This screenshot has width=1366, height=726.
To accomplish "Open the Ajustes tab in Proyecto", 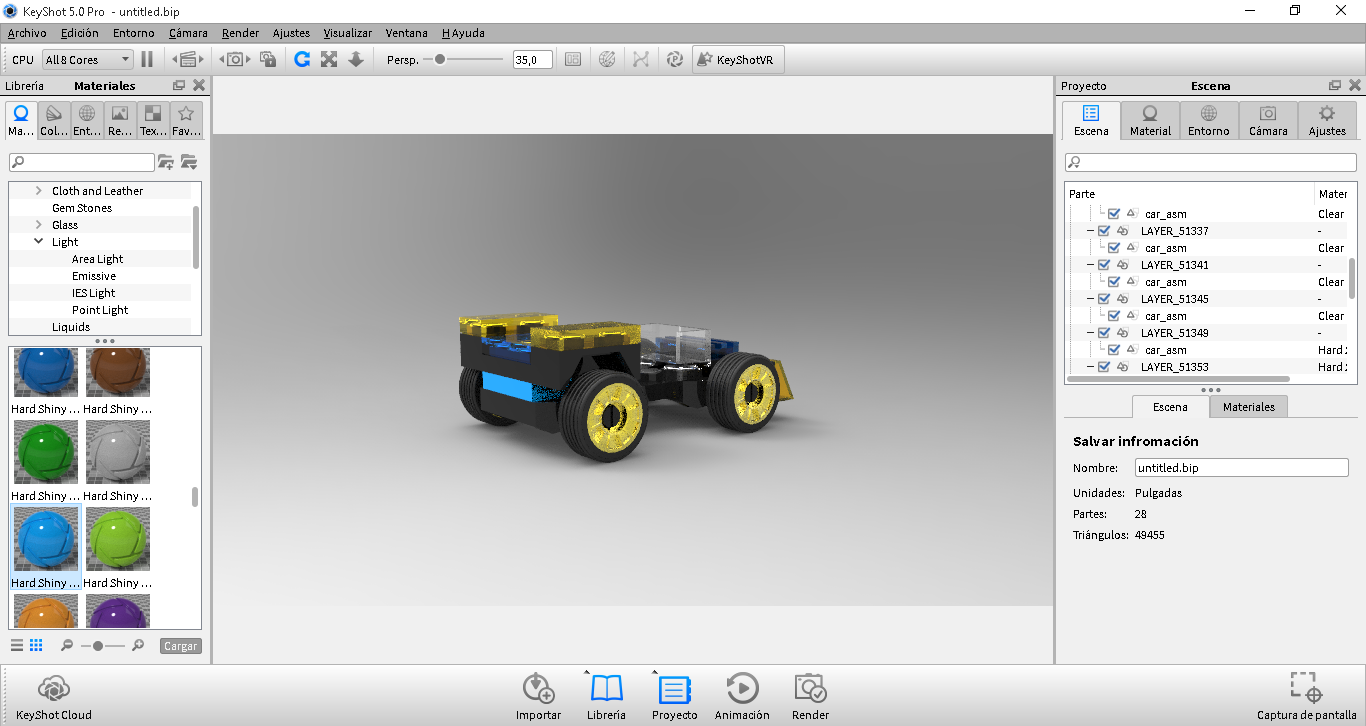I will [x=1327, y=120].
